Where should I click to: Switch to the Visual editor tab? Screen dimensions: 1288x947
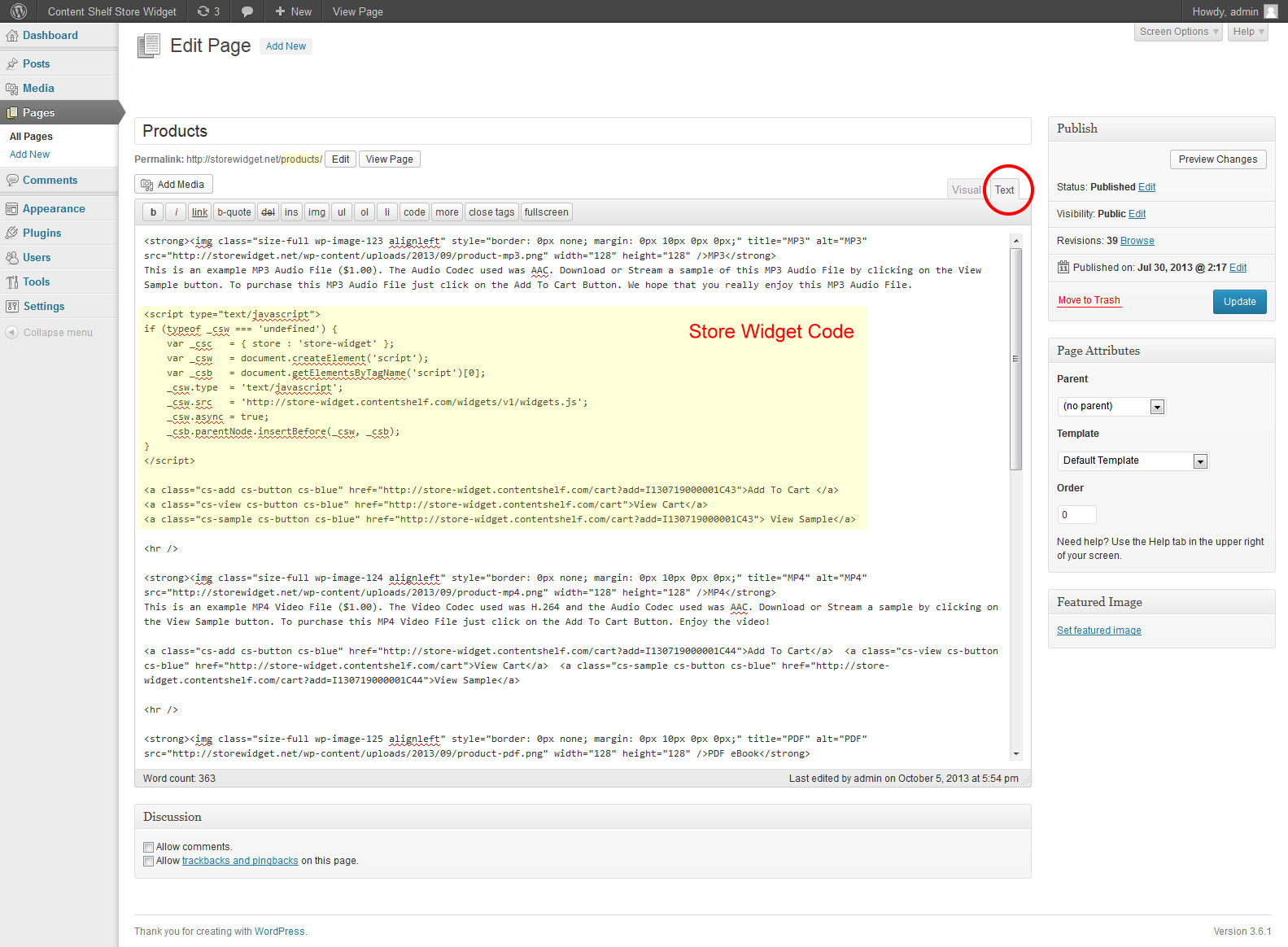966,190
